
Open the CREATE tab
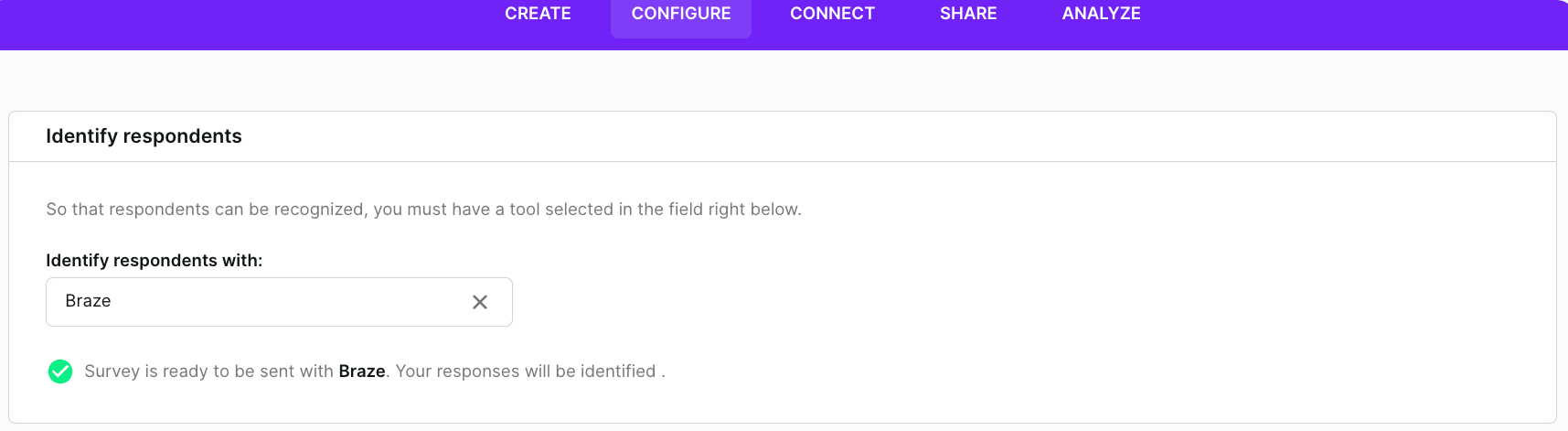point(538,14)
